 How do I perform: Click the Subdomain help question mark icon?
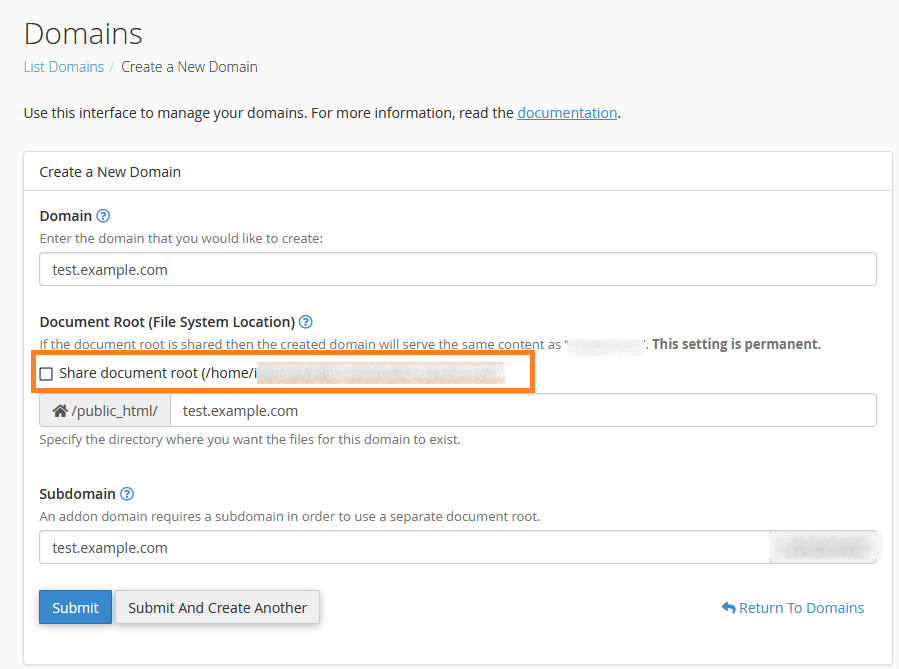coord(127,494)
